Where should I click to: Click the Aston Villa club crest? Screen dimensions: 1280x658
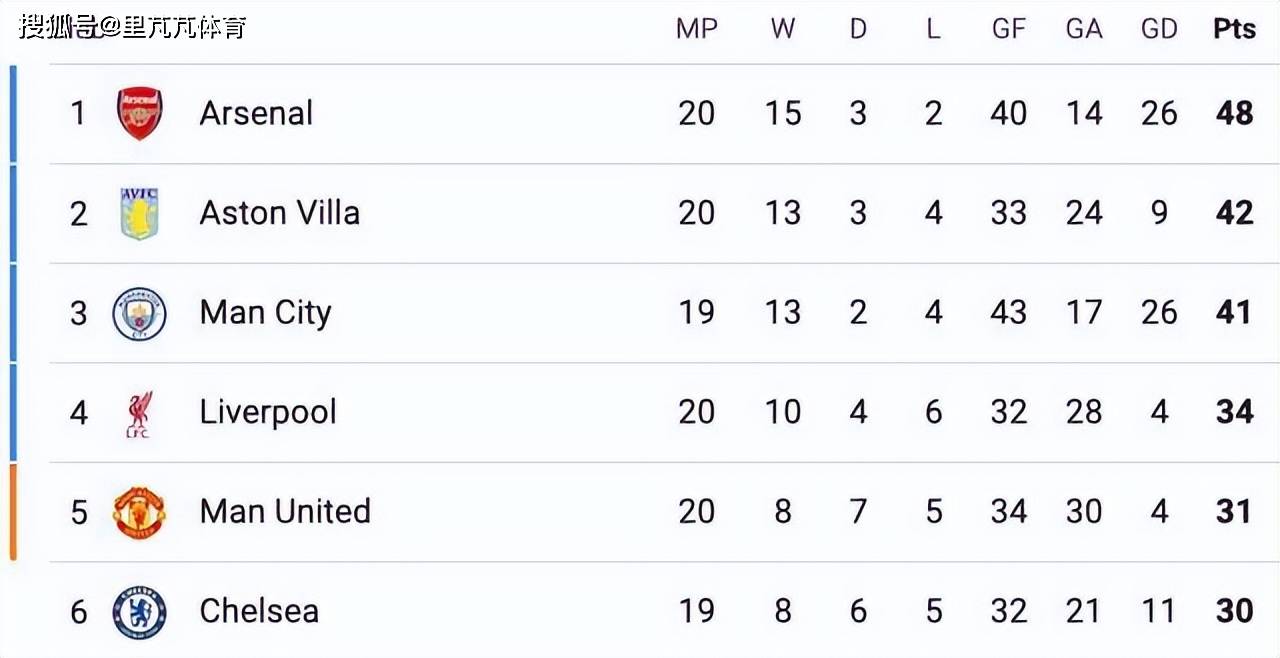click(139, 213)
